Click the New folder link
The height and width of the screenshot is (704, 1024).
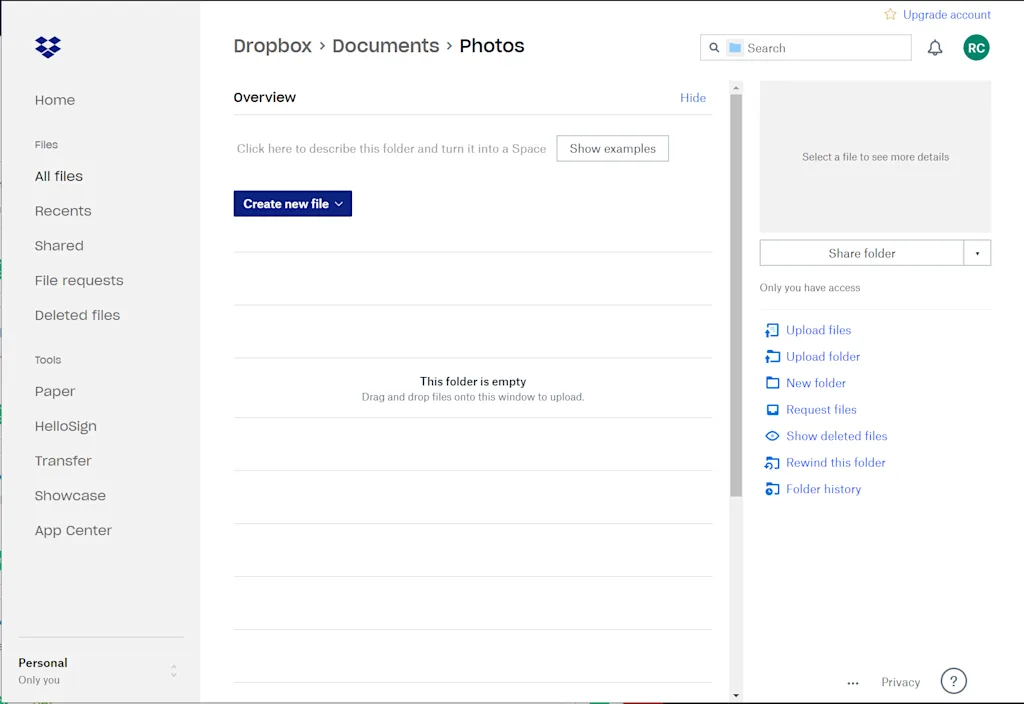pos(816,383)
